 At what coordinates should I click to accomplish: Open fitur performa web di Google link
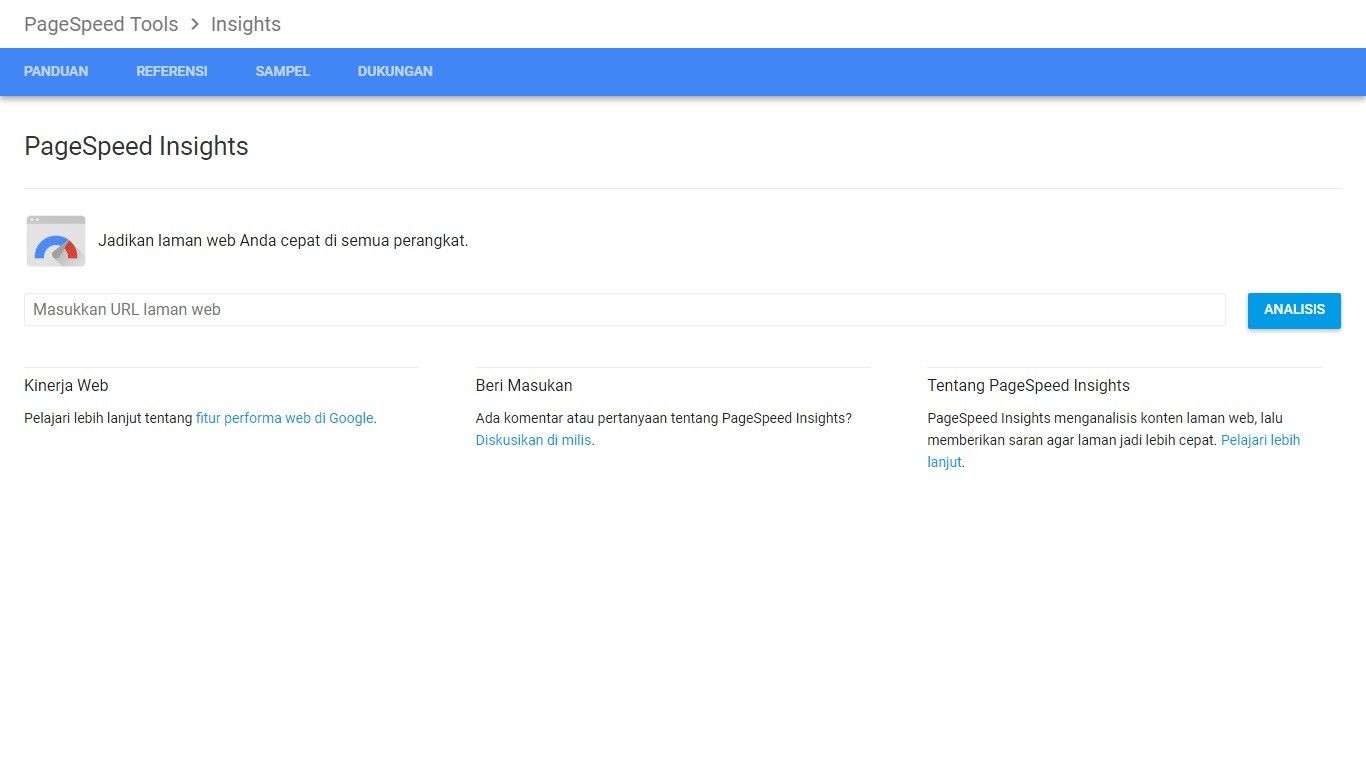(x=285, y=418)
